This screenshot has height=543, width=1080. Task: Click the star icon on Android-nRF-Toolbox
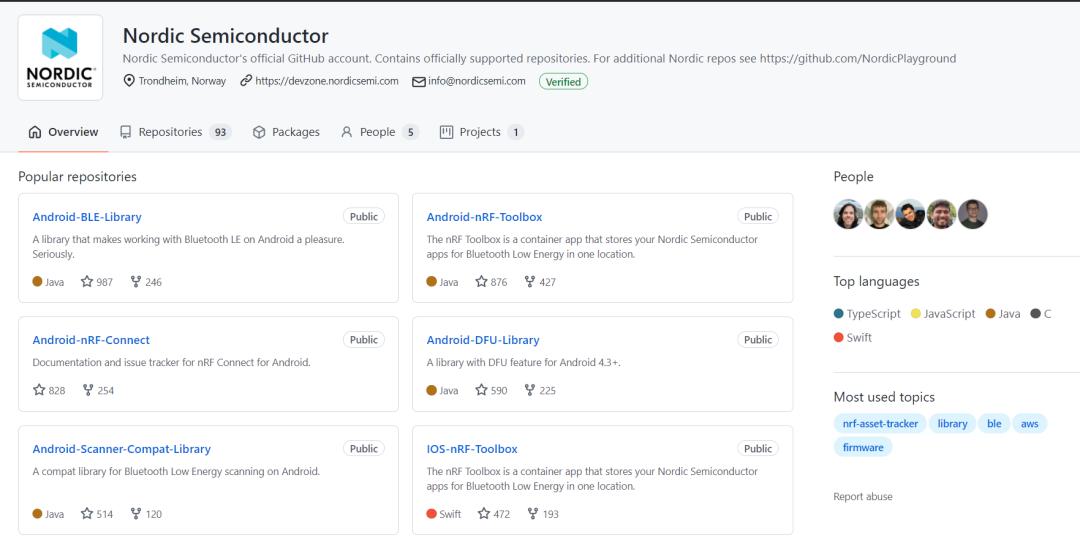pos(481,282)
